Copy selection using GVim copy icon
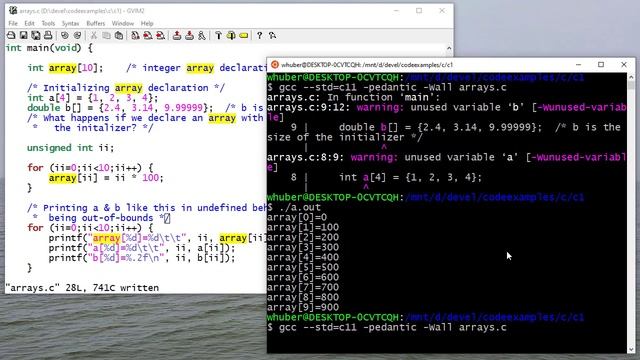This screenshot has height=360, width=640. point(106,36)
